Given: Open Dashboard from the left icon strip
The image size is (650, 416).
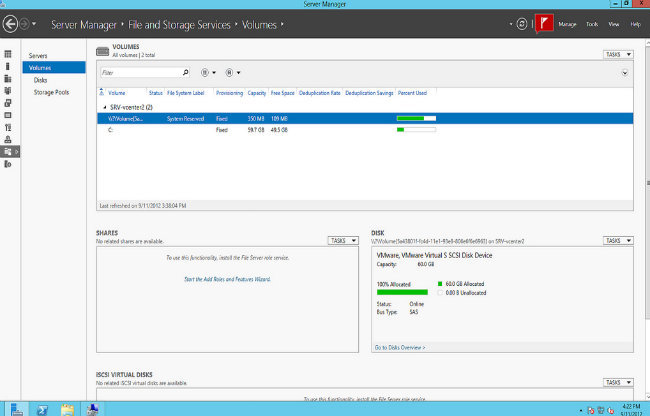Looking at the screenshot, I should point(8,53).
